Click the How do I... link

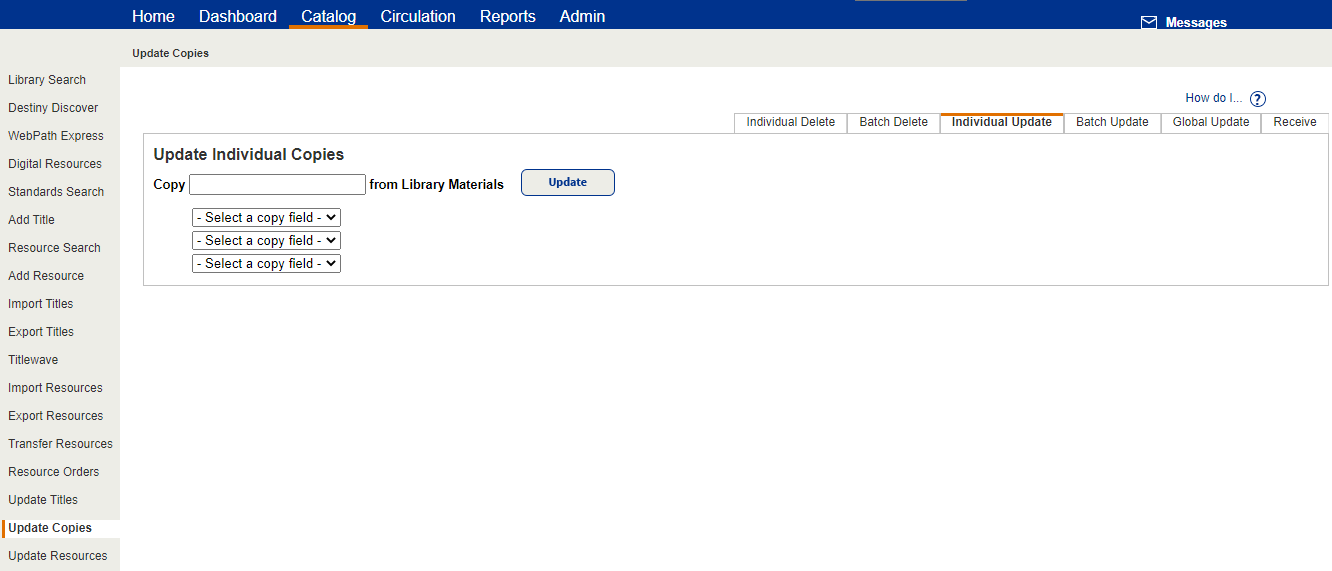(x=1213, y=98)
